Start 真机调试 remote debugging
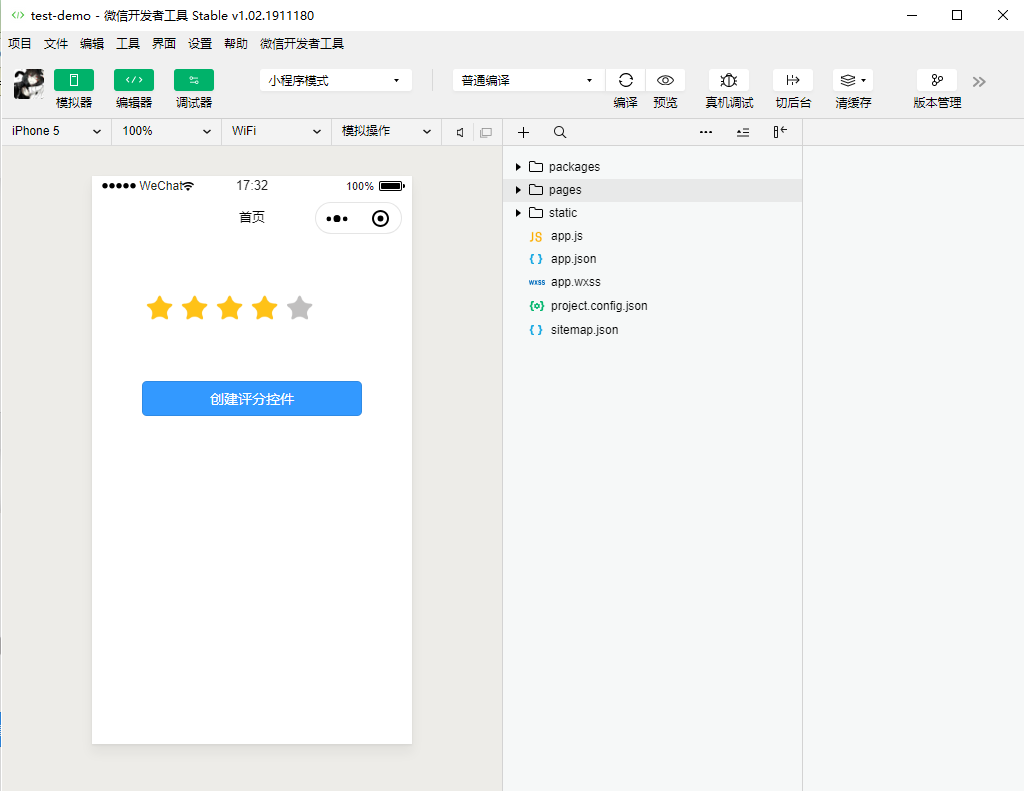Screen dimensions: 1024x791 click(728, 80)
